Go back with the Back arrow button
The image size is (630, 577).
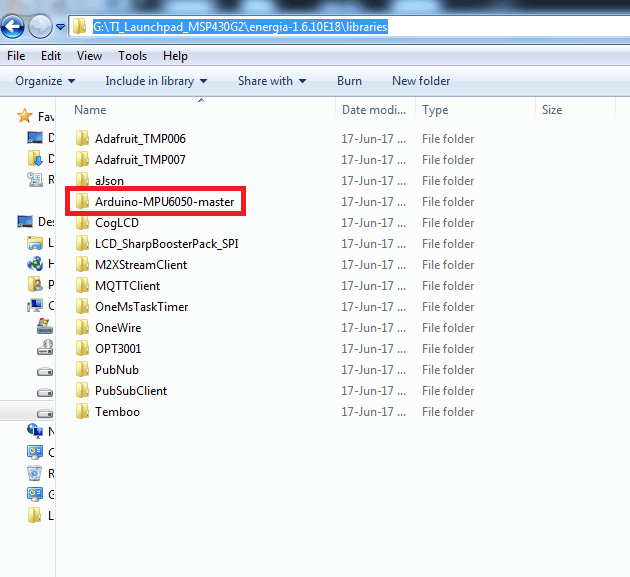(x=13, y=27)
